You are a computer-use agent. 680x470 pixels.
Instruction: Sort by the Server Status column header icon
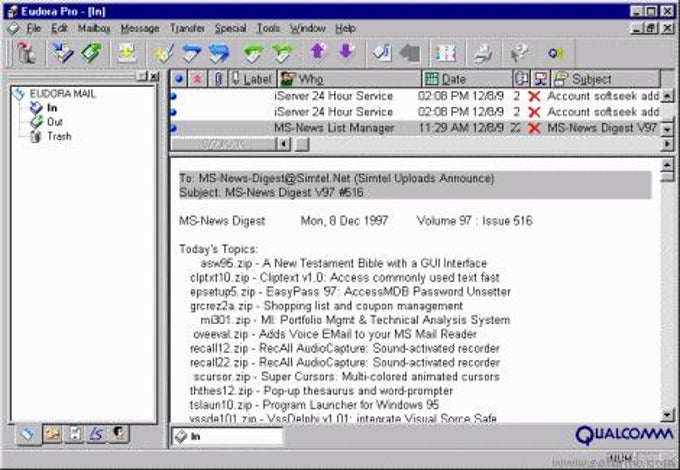click(x=541, y=79)
